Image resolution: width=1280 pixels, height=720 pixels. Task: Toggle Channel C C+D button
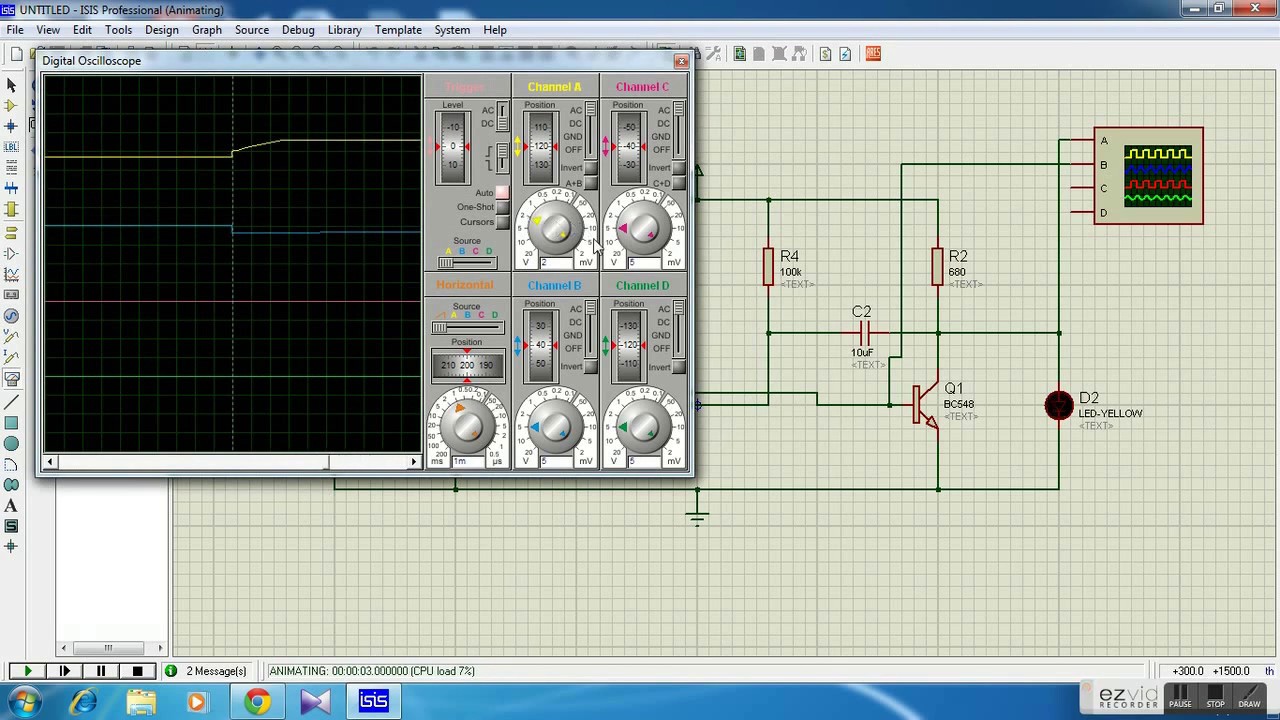(x=679, y=183)
